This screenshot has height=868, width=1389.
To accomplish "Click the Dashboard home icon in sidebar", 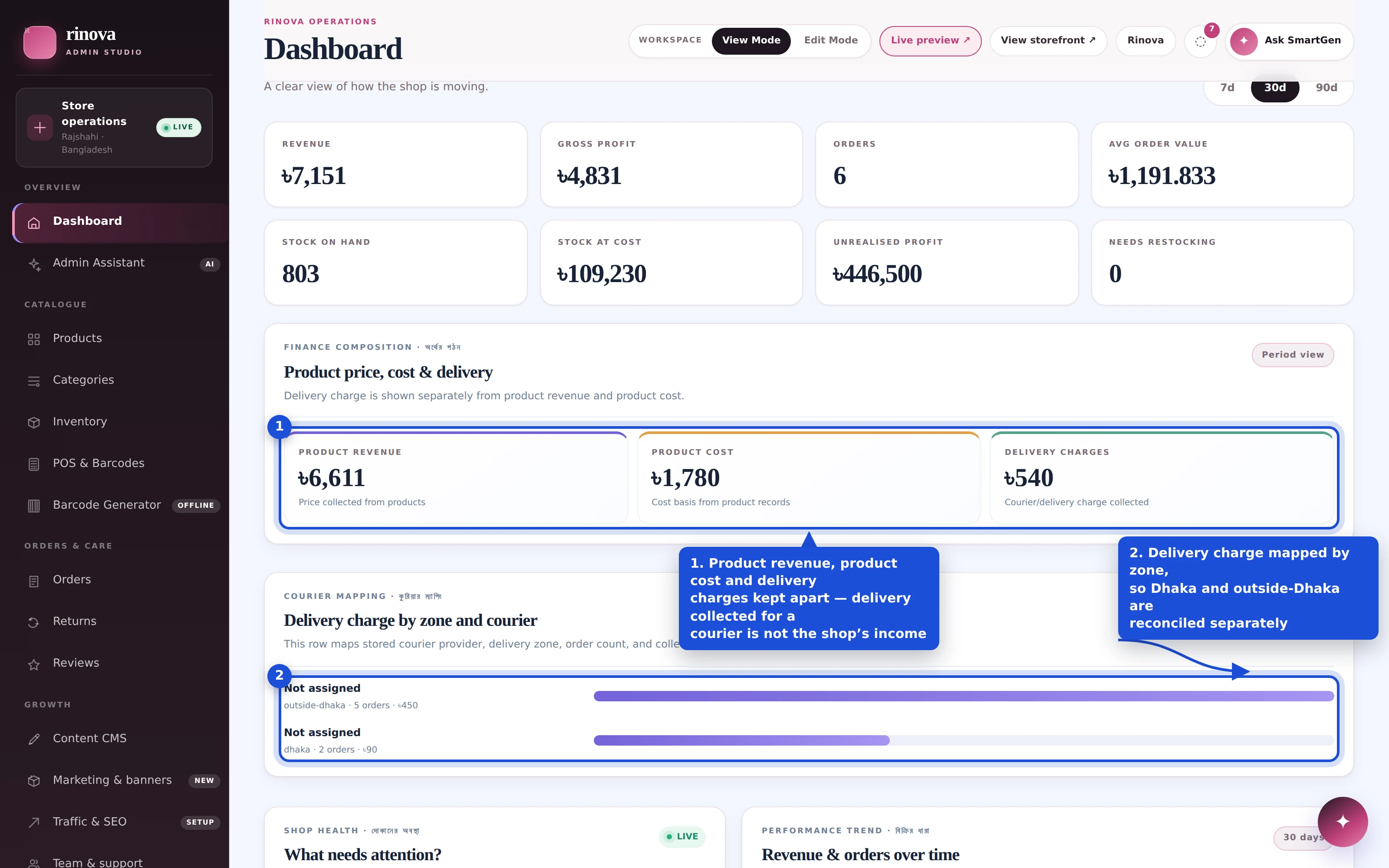I will 34,223.
